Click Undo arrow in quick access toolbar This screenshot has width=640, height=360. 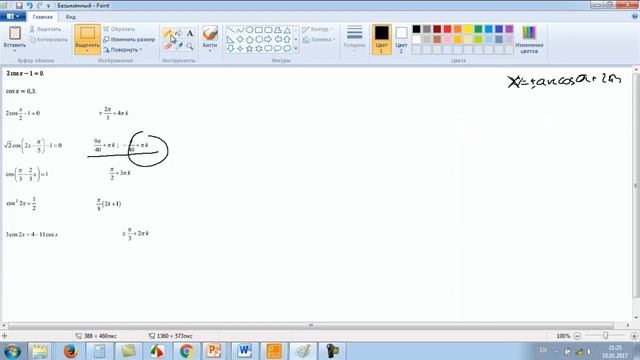(x=29, y=6)
